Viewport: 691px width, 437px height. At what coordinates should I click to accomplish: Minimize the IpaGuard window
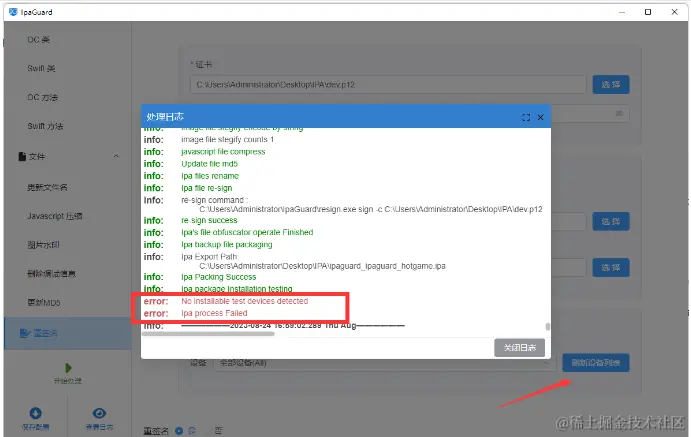tap(622, 12)
